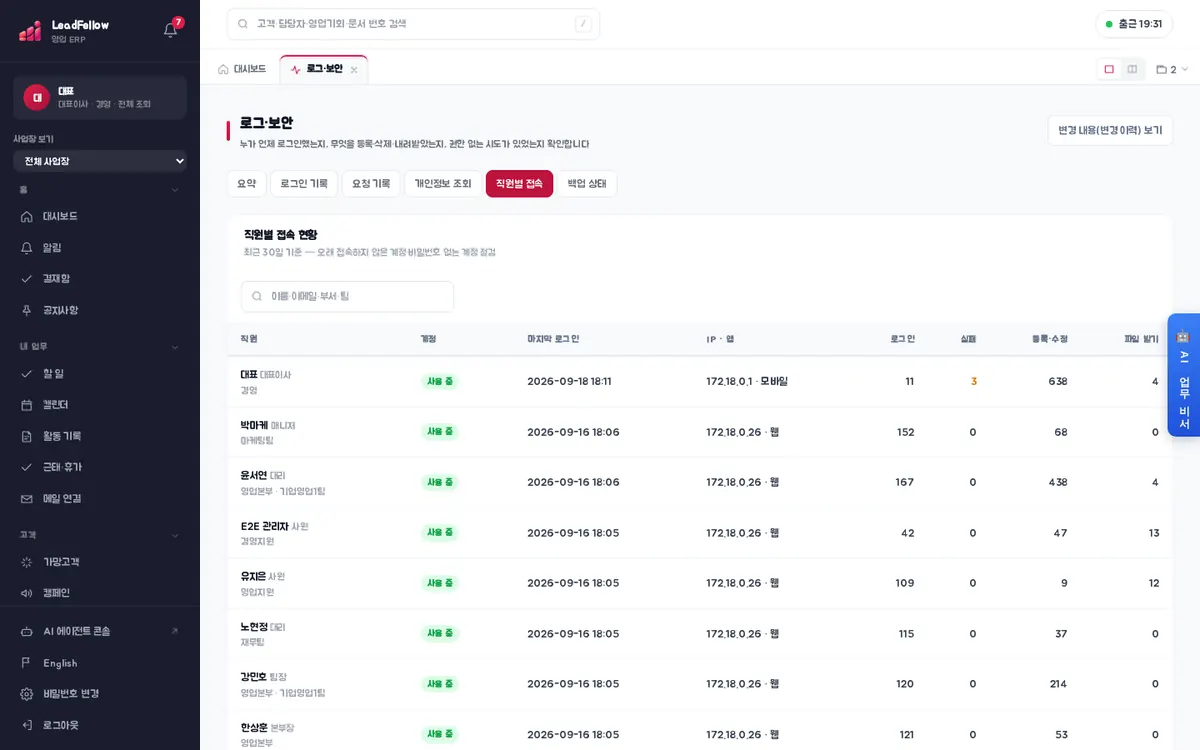Open 근태·휴가 in the sidebar
Viewport: 1200px width, 750px height.
pos(100,467)
